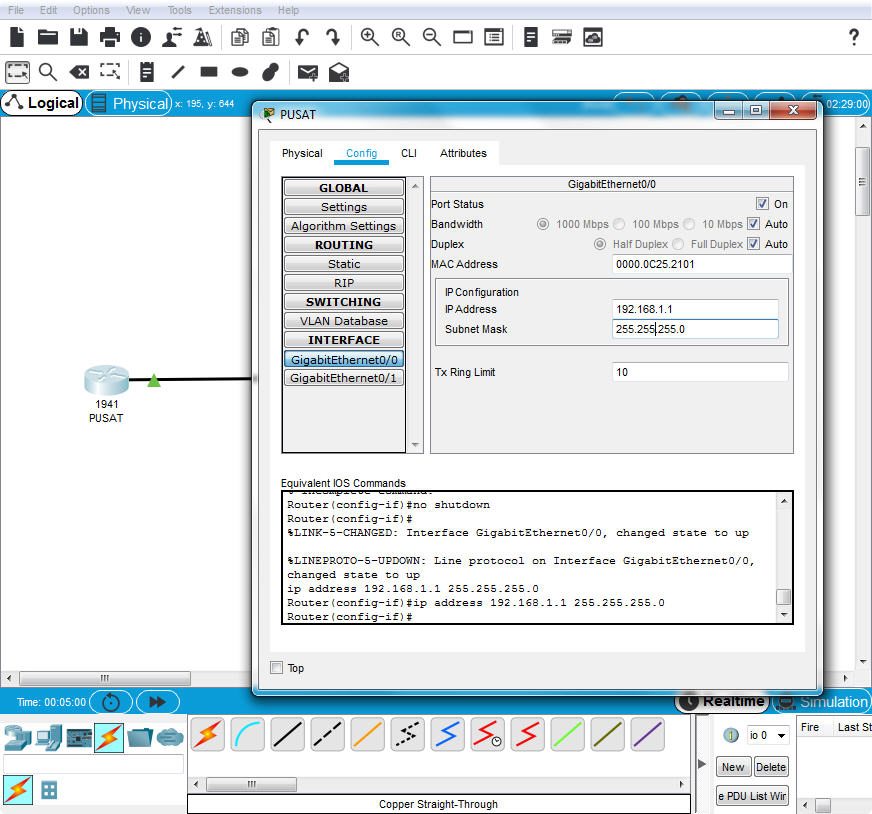Select the Place Note tool
Viewport: 872px width, 814px height.
[145, 72]
